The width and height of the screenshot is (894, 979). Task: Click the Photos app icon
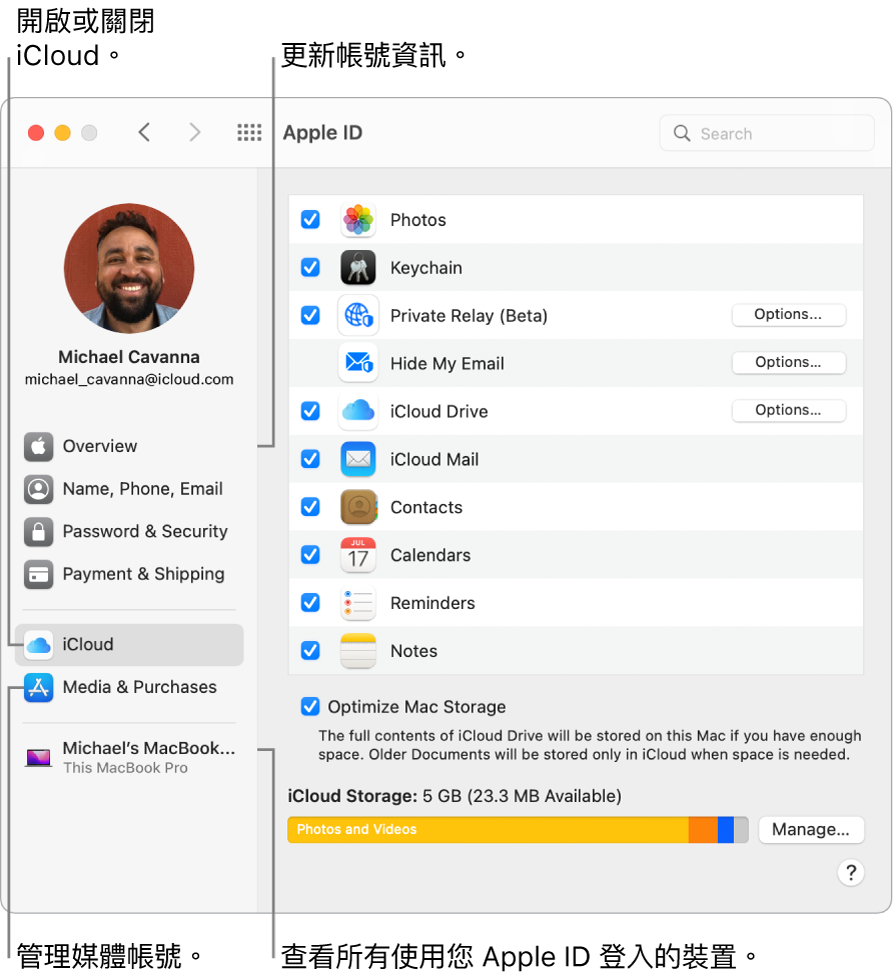click(358, 220)
